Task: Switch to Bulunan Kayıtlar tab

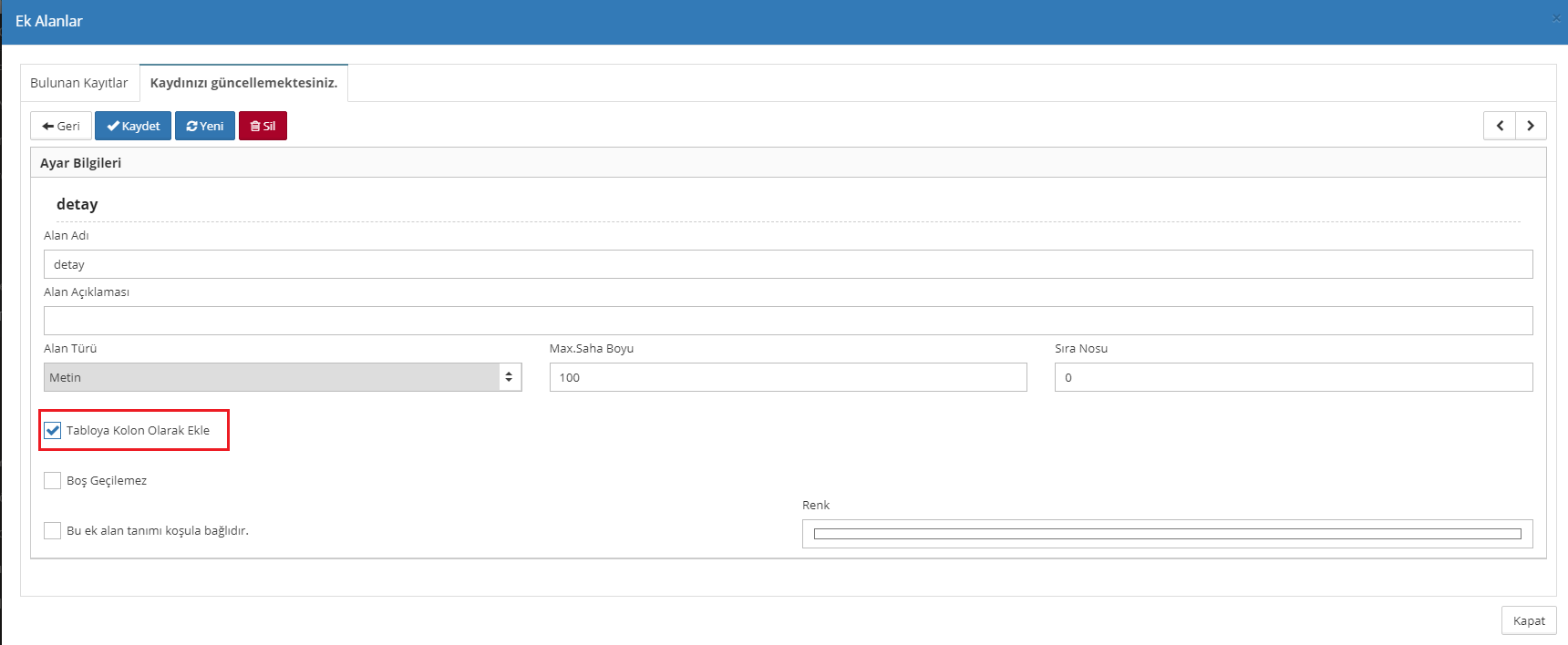Action: coord(79,83)
